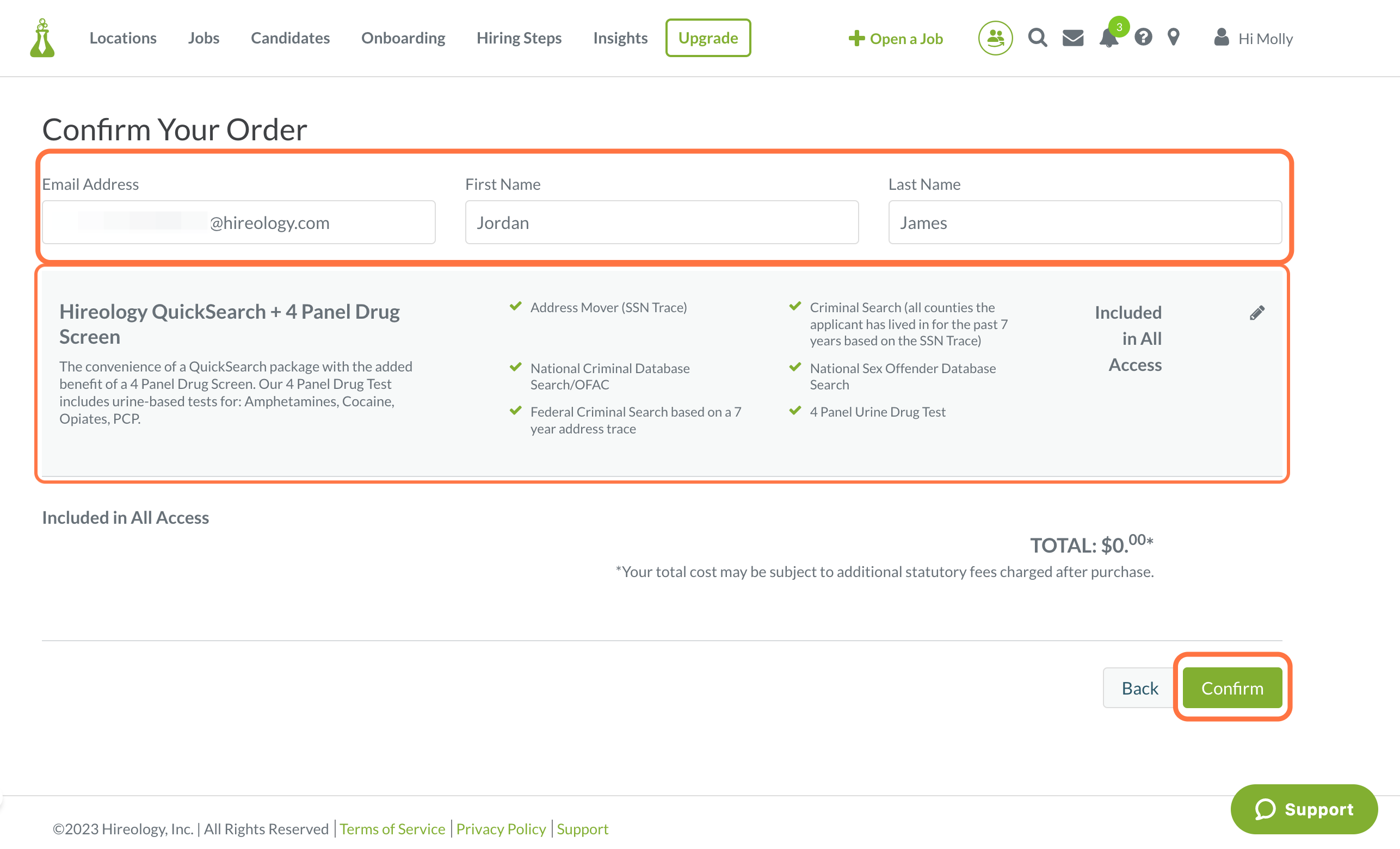Click the TOTAL: $0.00 amount
Viewport: 1400px width, 849px height.
coord(1091,544)
